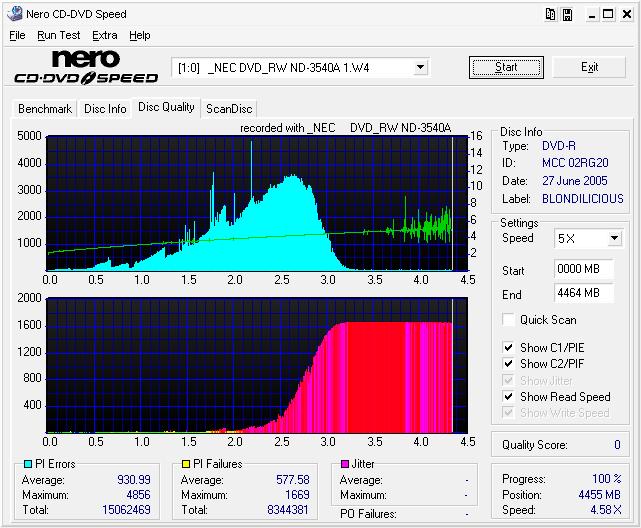Click the disc type value DVD-R
The image size is (641, 528).
point(558,146)
